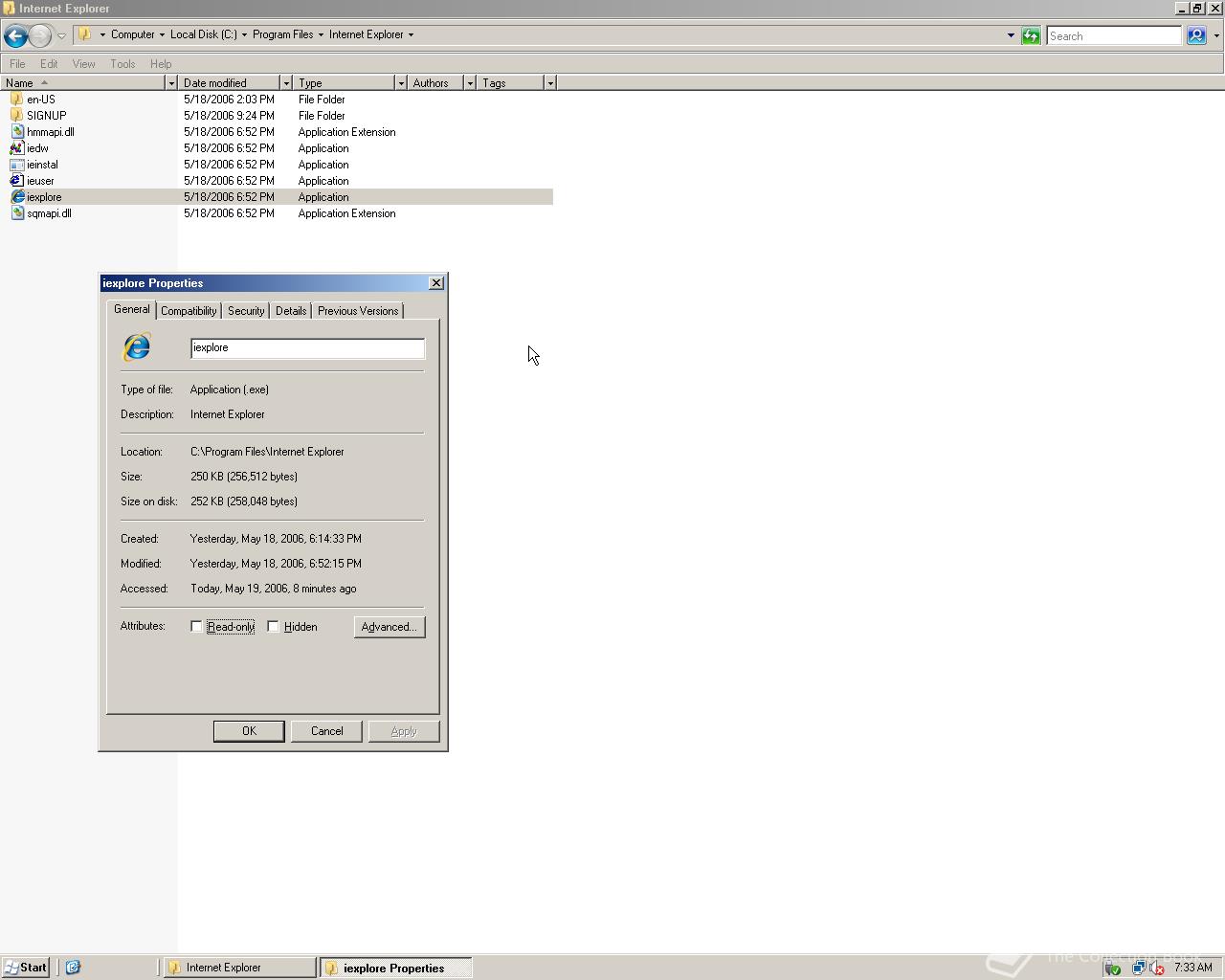Image resolution: width=1225 pixels, height=980 pixels.
Task: Switch to the Security tab
Action: coord(246,311)
